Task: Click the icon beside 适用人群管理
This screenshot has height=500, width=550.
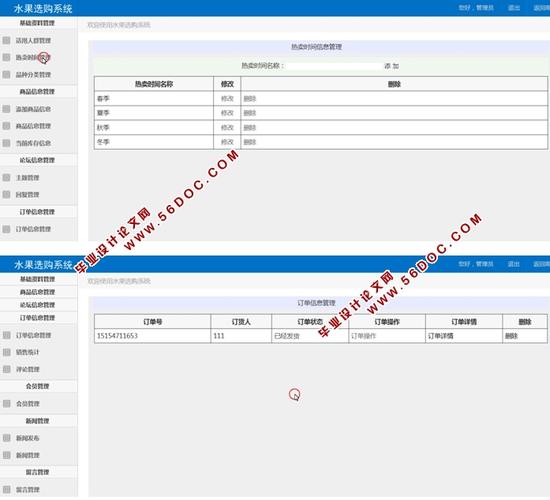Action: [x=6, y=40]
